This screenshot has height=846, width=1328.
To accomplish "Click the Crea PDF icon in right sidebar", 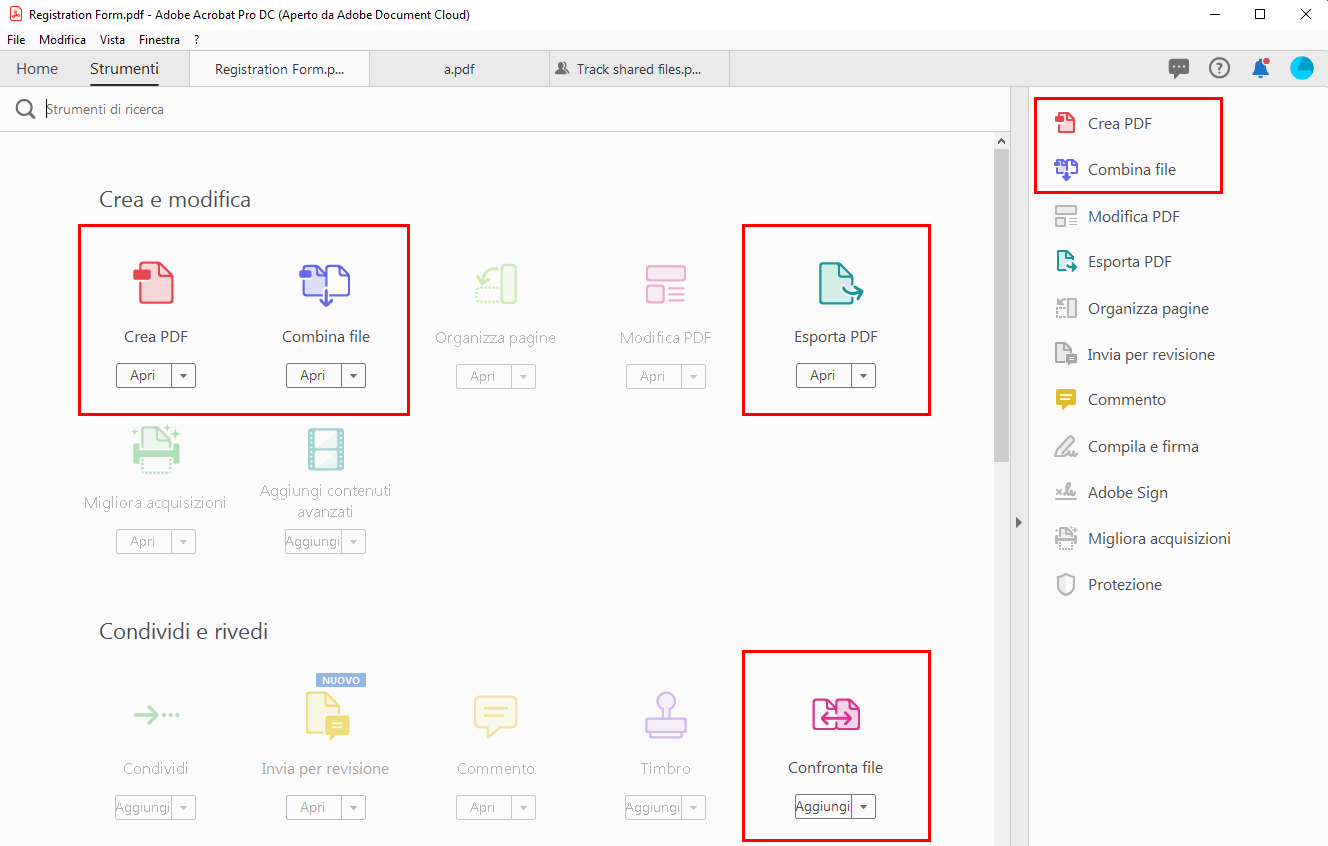I will pos(1066,123).
